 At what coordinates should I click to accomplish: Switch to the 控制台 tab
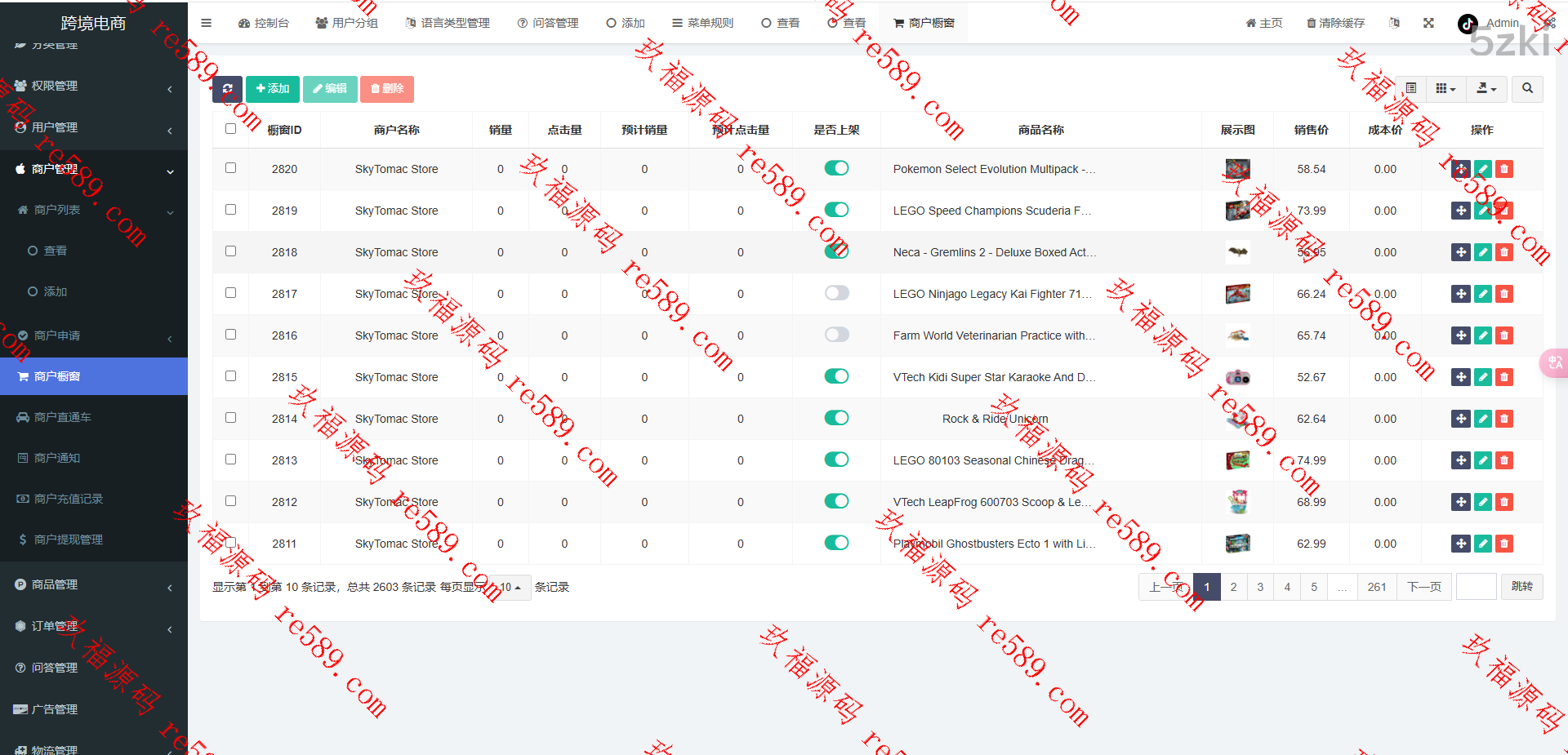pos(264,23)
